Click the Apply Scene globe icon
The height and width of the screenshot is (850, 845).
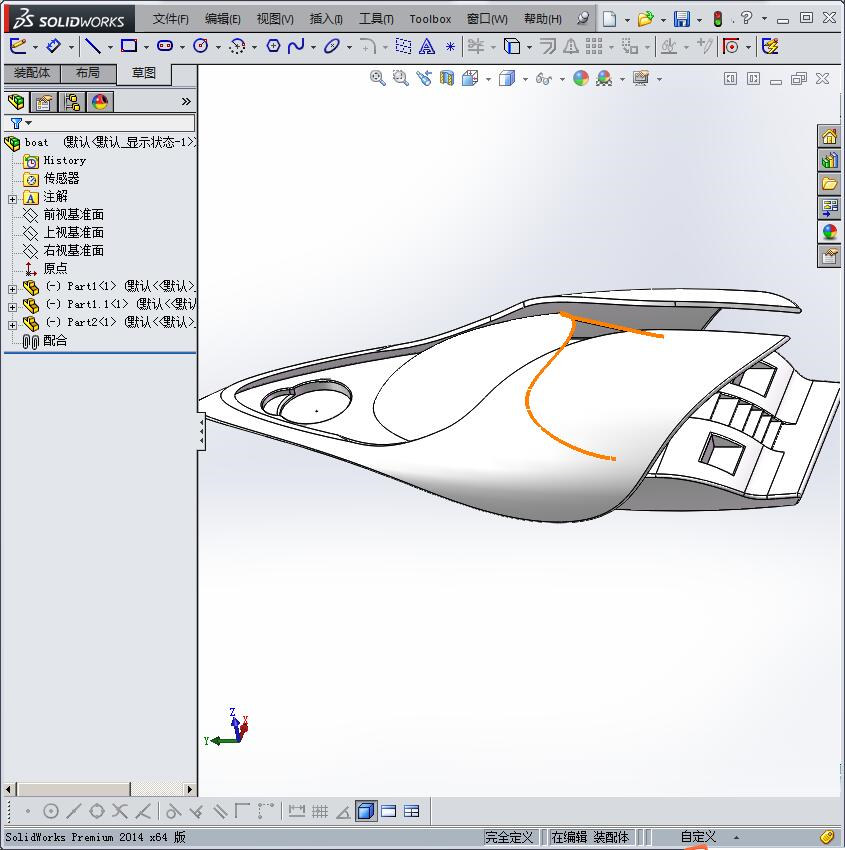[578, 78]
